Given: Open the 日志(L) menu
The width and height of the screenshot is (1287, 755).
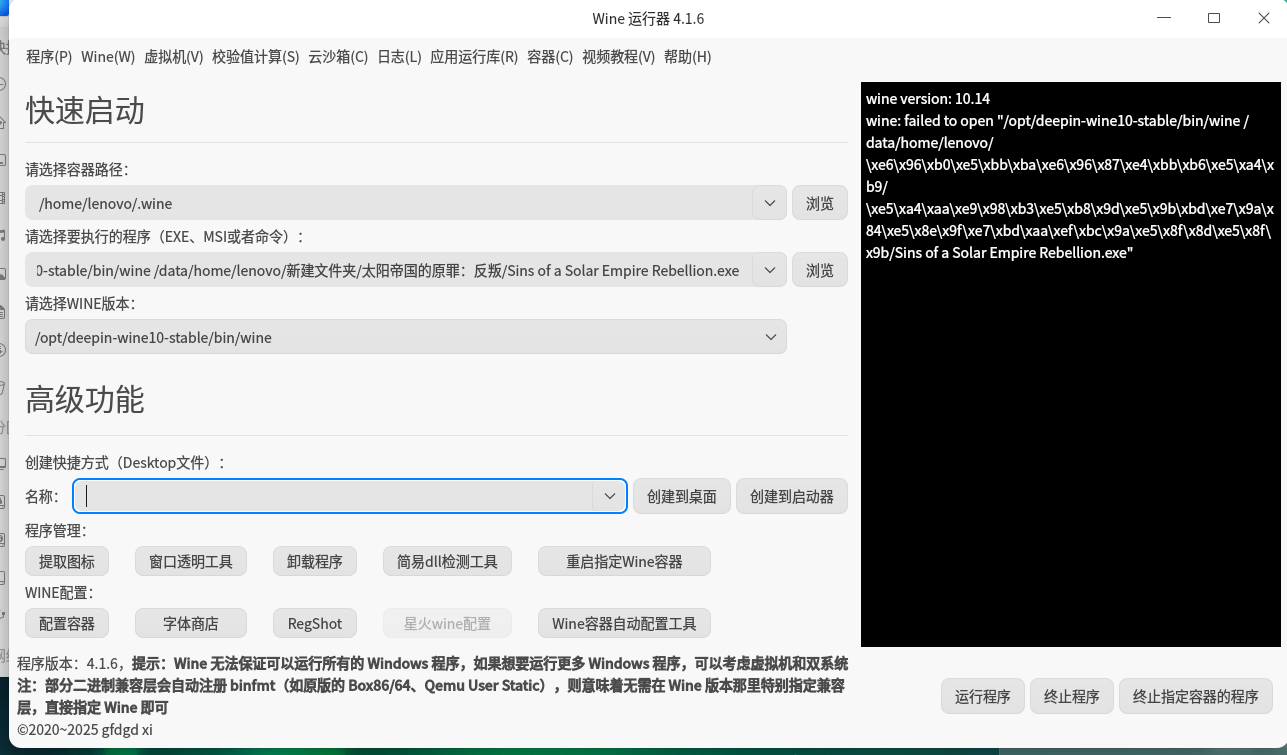Looking at the screenshot, I should tap(399, 57).
